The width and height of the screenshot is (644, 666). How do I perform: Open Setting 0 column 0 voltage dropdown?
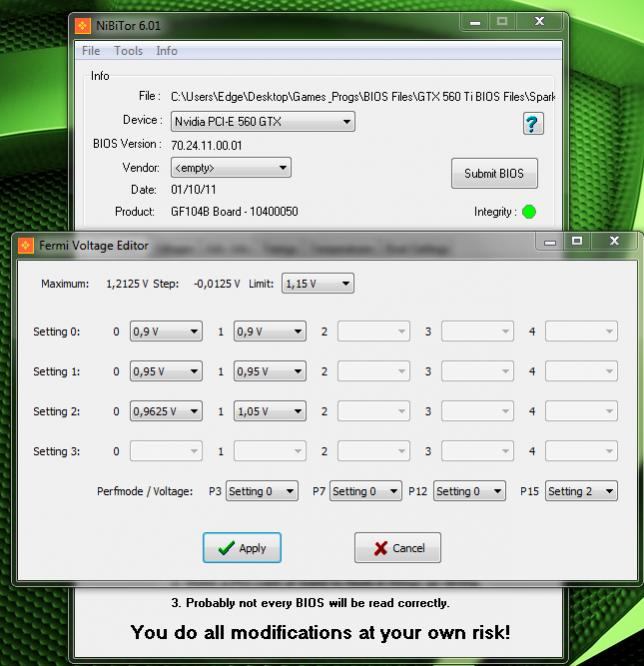(x=166, y=331)
